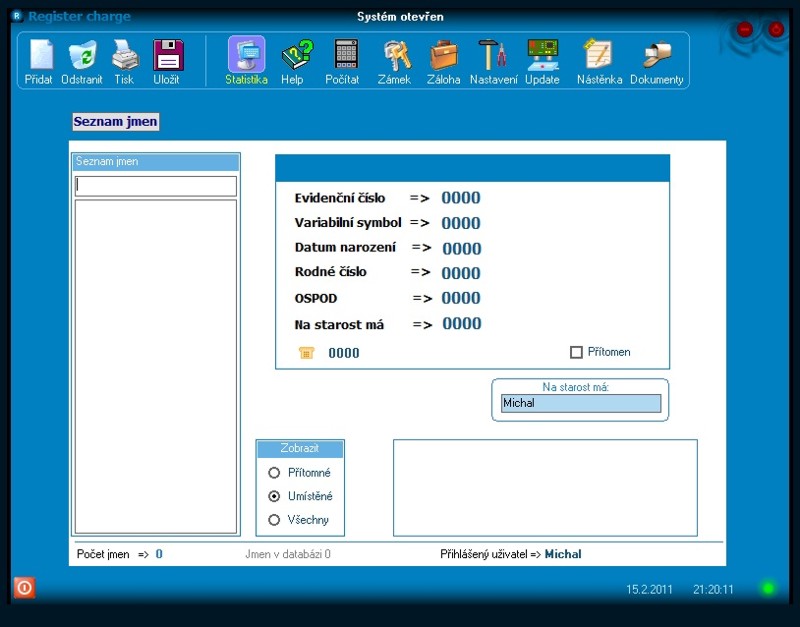Click the red minimize button at top right
Image resolution: width=800 pixels, height=627 pixels.
(x=745, y=29)
